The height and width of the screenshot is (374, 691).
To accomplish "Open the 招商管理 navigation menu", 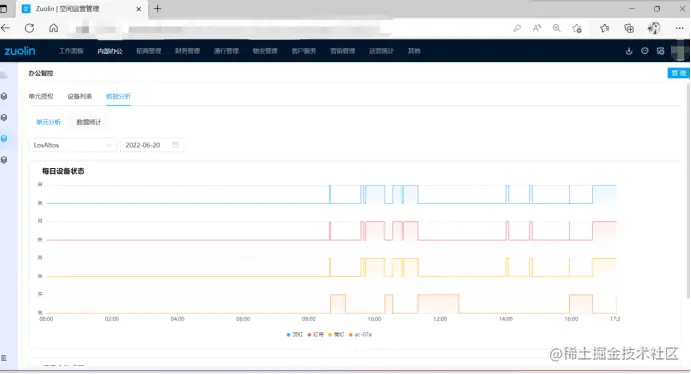I will tap(149, 51).
